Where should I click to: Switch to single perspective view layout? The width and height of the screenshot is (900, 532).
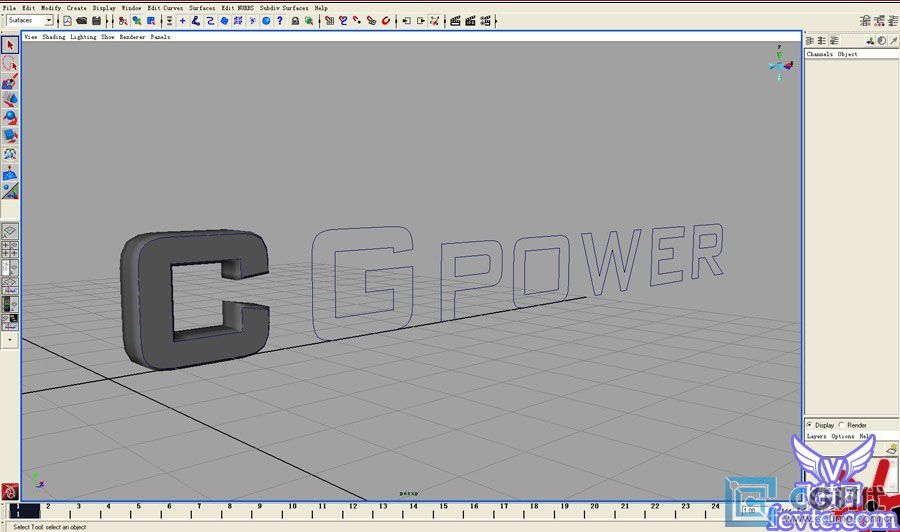(x=10, y=231)
